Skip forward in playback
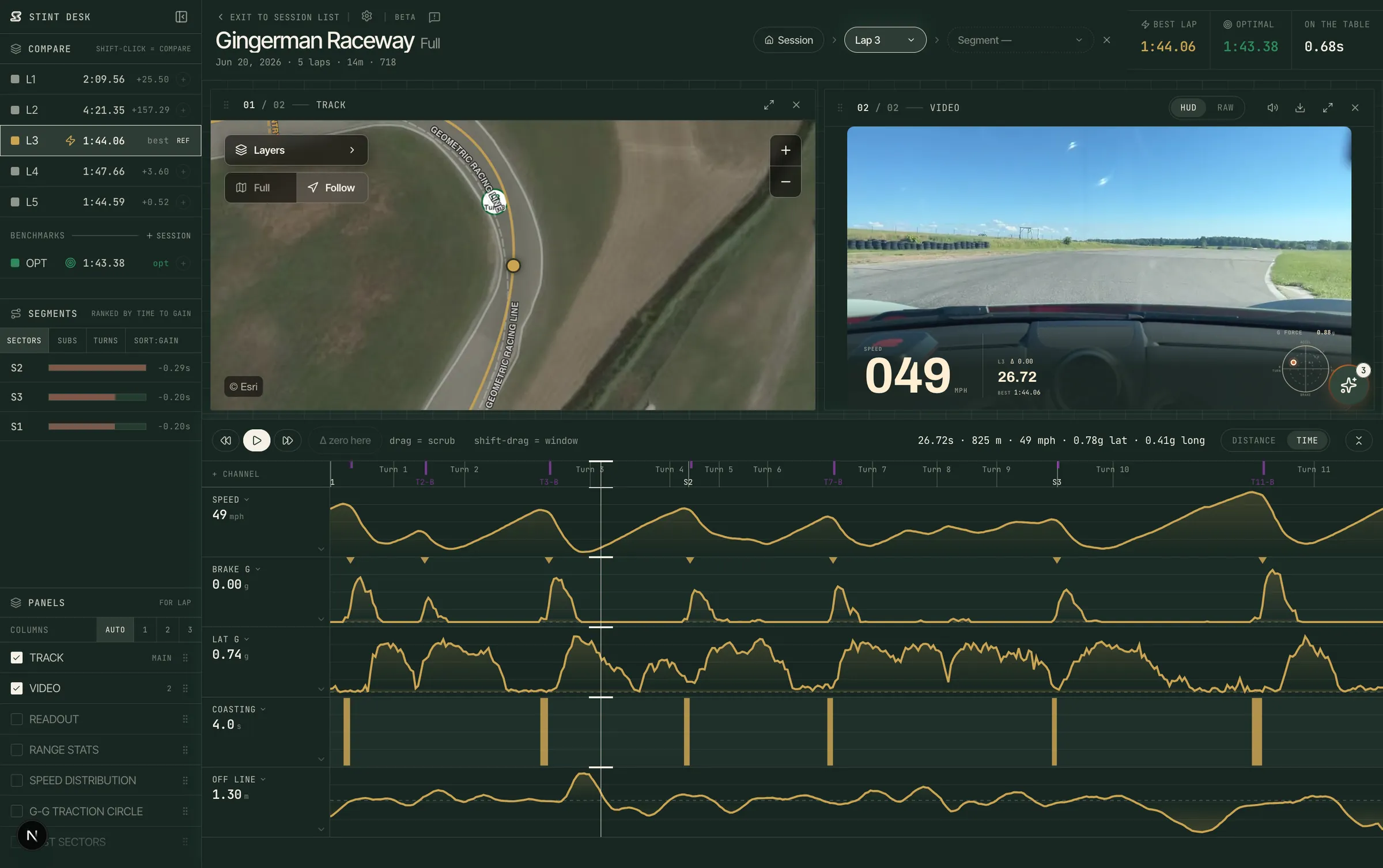 pos(288,441)
